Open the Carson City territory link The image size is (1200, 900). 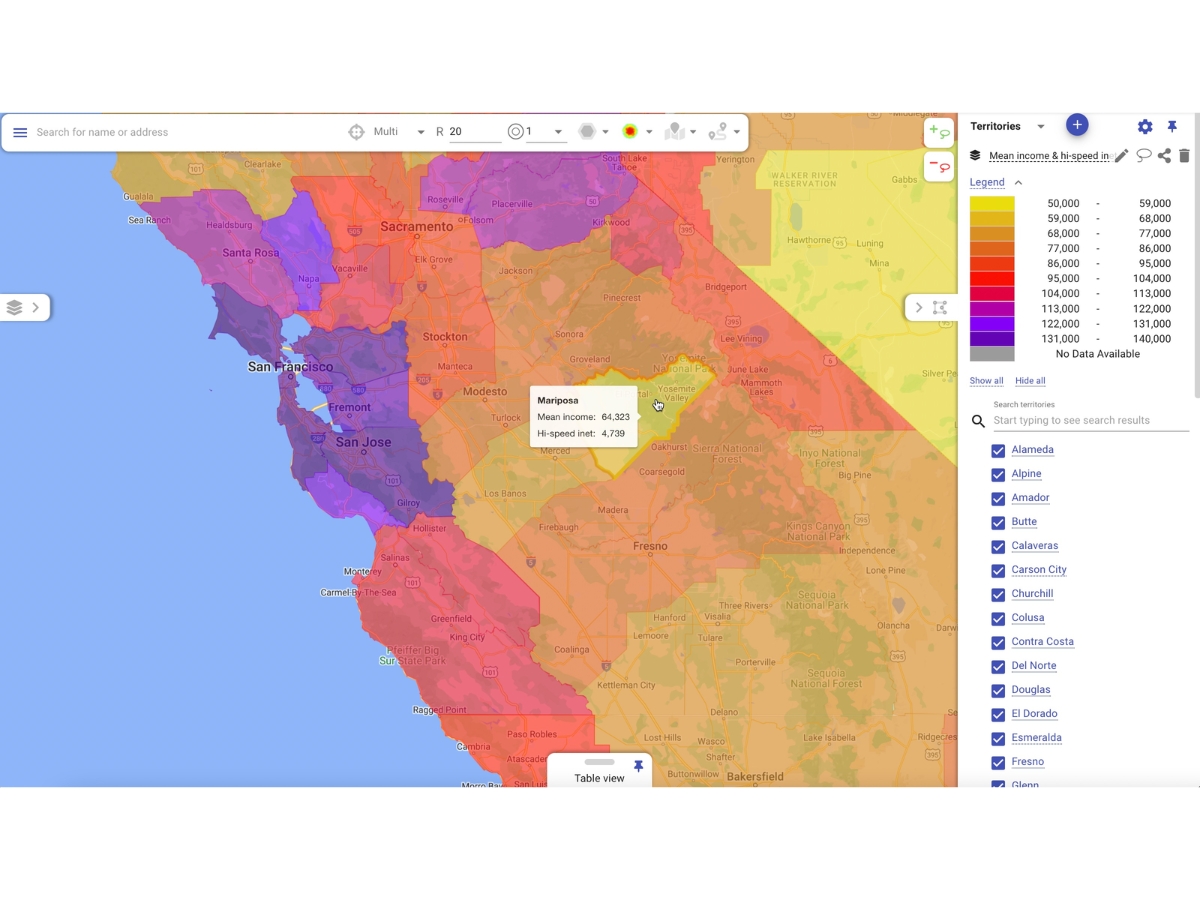point(1039,570)
